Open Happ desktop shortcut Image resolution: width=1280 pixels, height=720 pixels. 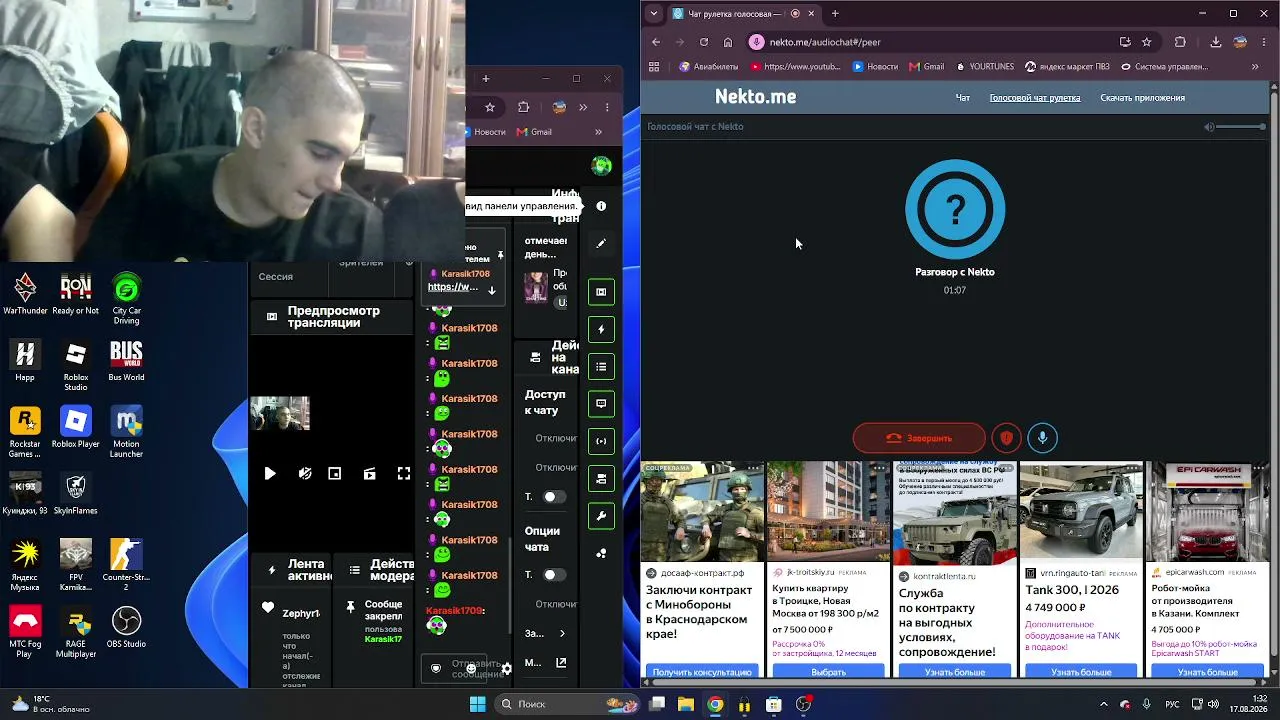(x=25, y=361)
